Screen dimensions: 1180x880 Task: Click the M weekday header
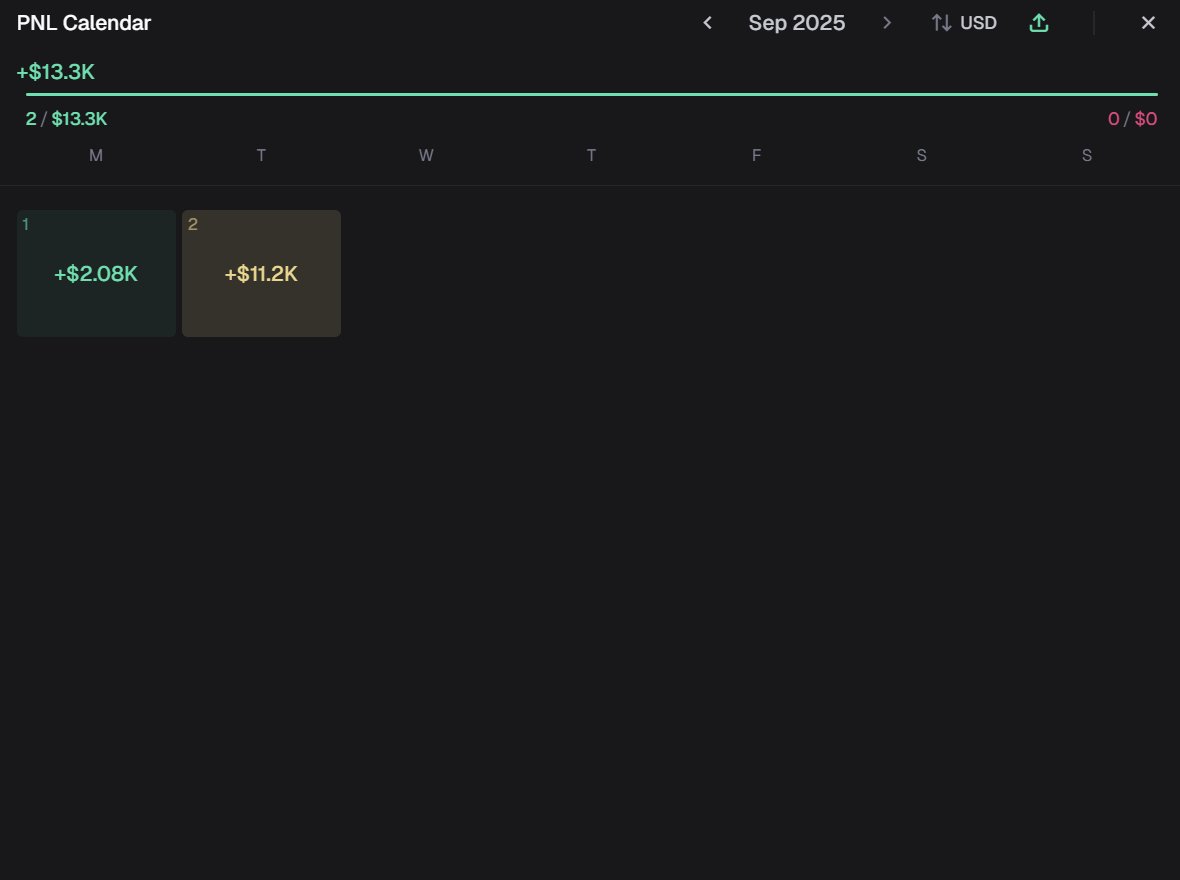(x=96, y=156)
